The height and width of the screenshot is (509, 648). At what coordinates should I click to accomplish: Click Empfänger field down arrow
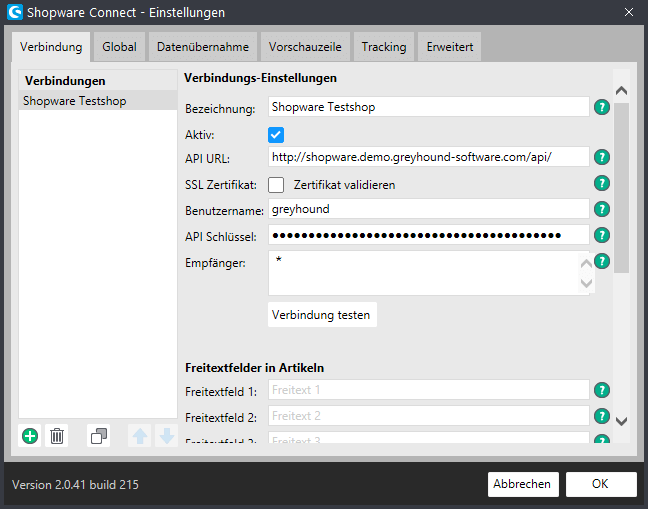[586, 283]
